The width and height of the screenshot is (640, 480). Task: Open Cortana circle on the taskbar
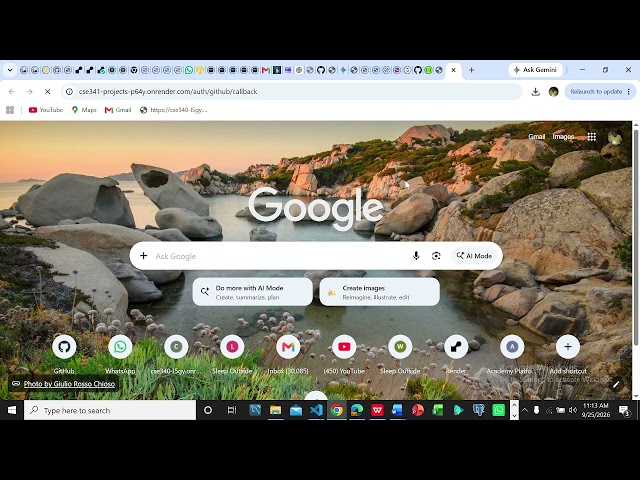208,410
